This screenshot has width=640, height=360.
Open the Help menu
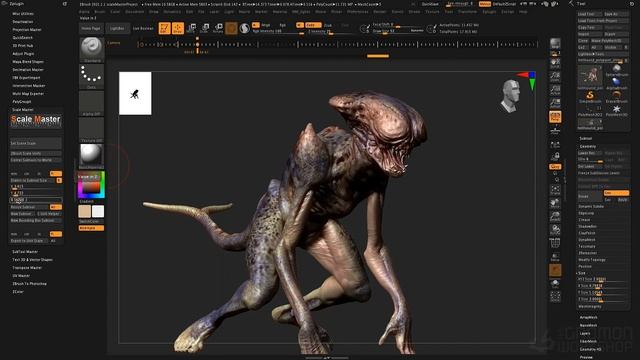pyautogui.click(x=523, y=12)
